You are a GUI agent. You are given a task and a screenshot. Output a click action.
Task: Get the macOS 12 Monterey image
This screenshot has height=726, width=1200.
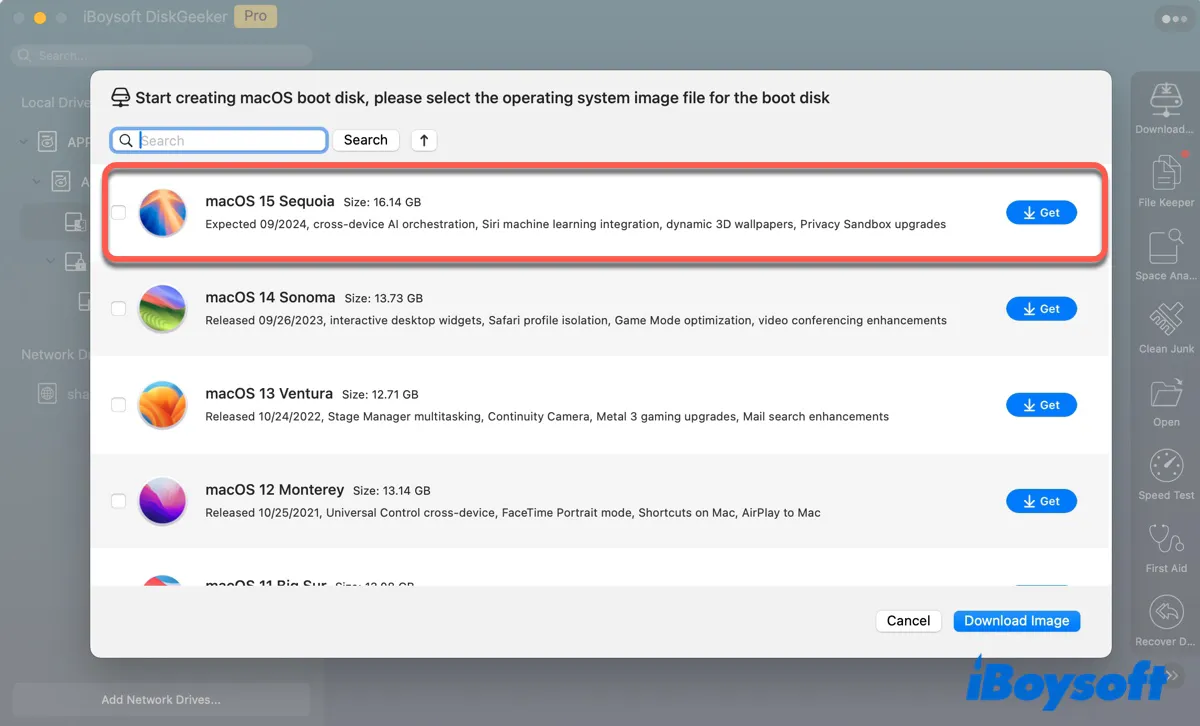coord(1041,500)
